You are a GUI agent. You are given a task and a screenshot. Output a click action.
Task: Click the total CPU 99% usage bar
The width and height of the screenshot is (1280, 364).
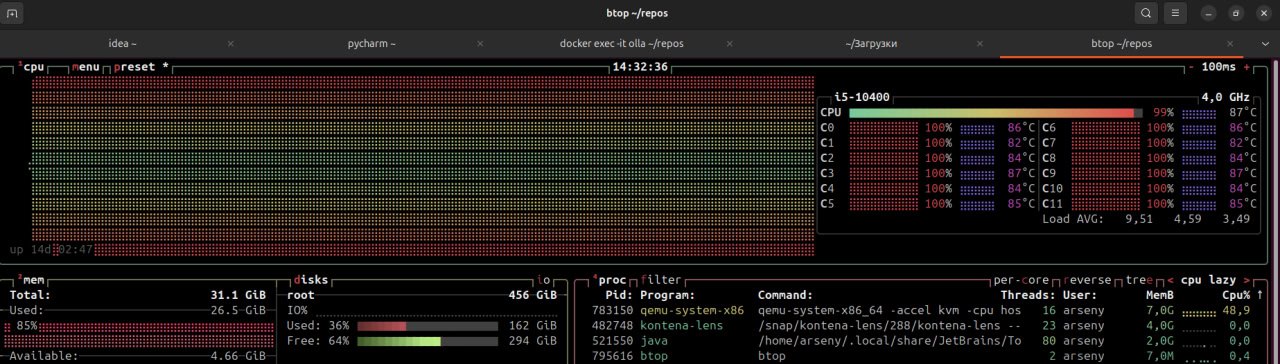[995, 113]
